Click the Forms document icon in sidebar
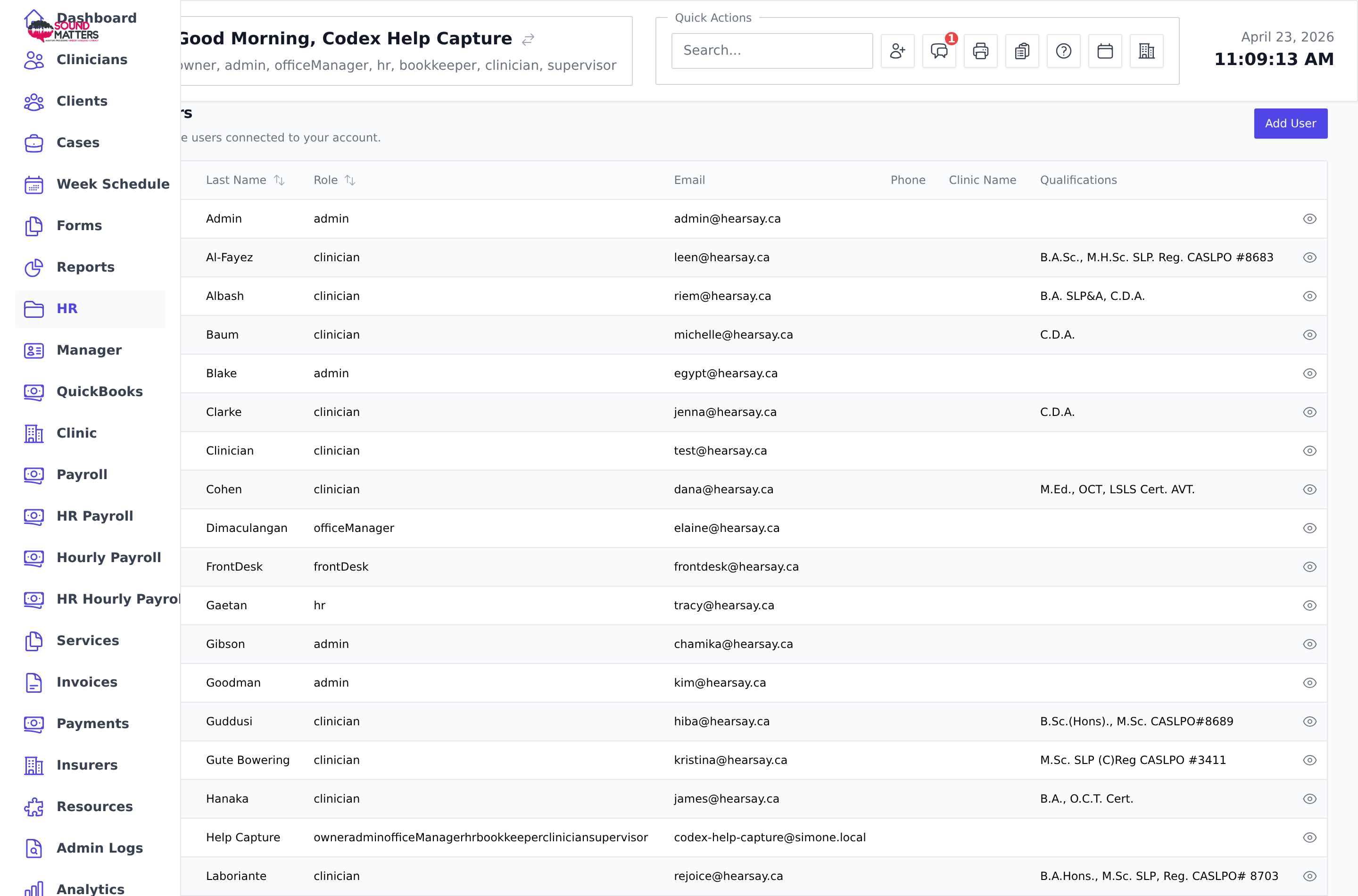Viewport: 1358px width, 896px height. (33, 226)
